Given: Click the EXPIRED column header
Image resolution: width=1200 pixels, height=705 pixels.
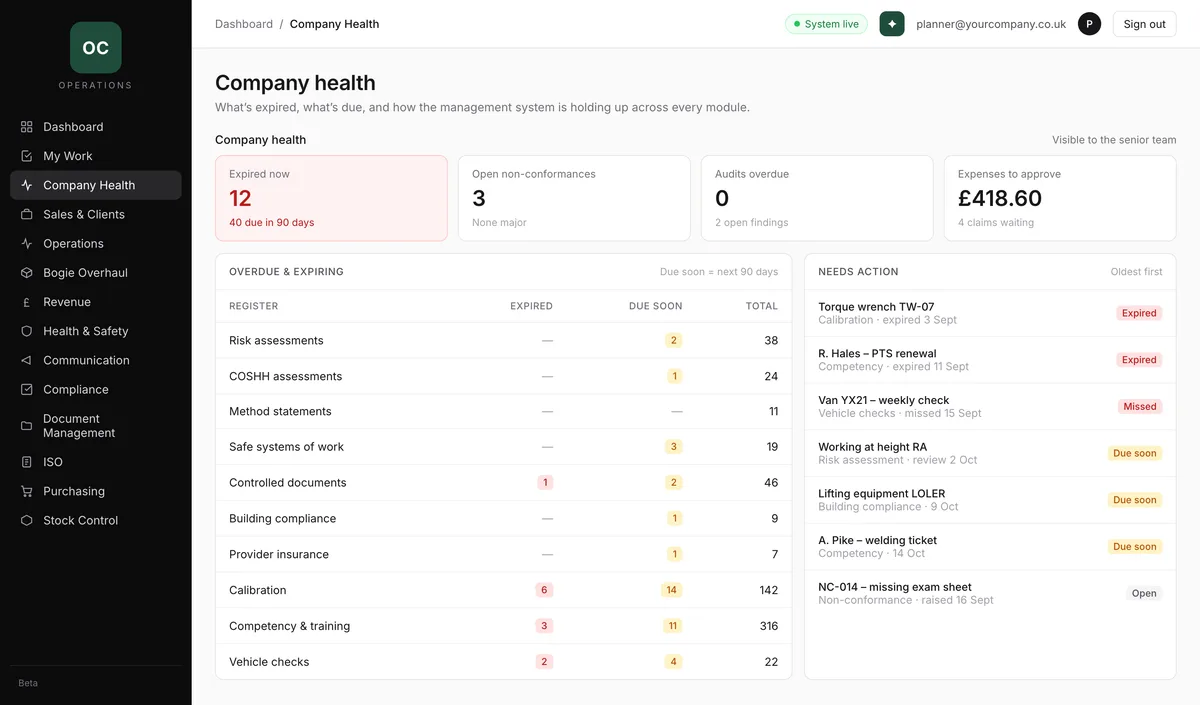Looking at the screenshot, I should pos(531,306).
